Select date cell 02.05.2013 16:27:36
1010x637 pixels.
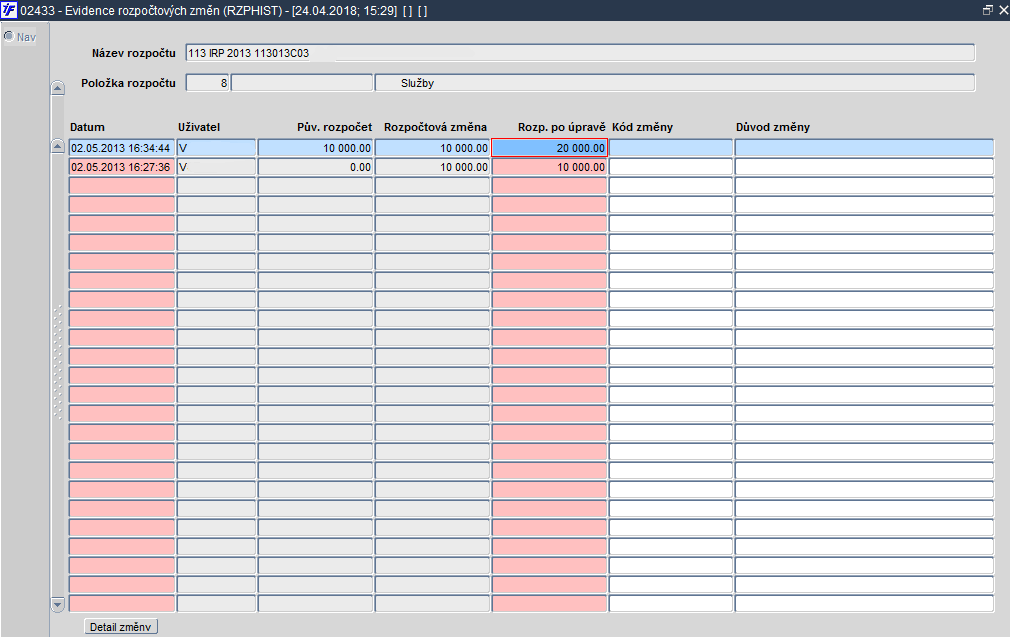122,167
